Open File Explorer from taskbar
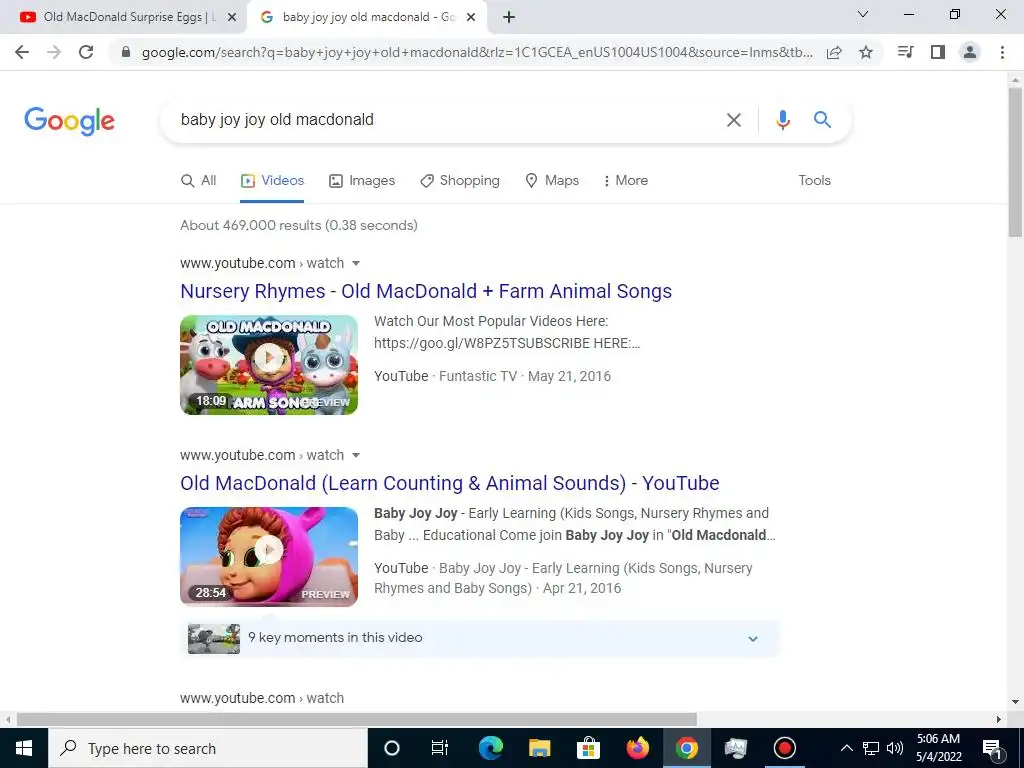This screenshot has height=768, width=1024. (539, 748)
